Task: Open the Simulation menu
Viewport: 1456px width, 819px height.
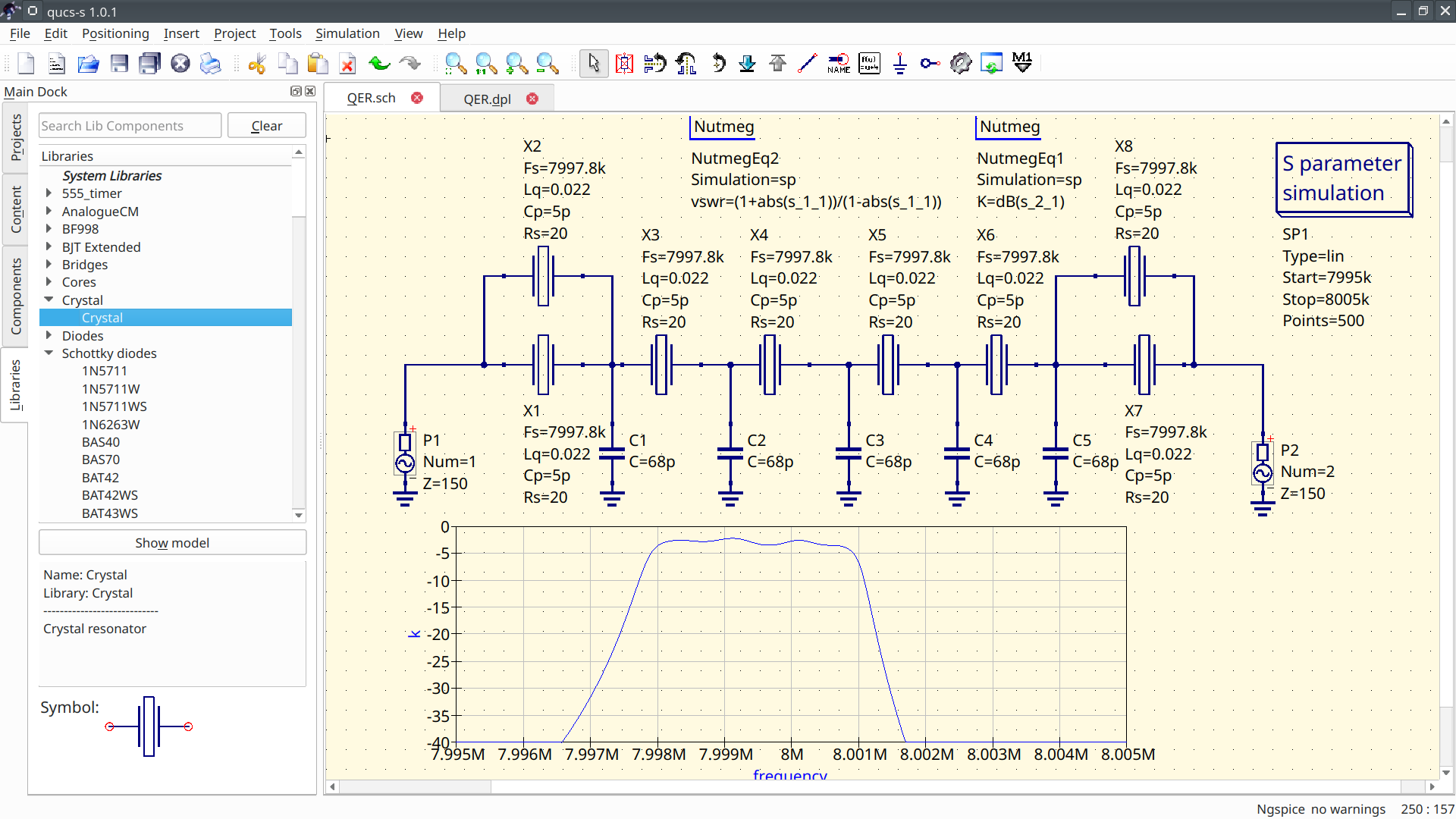Action: point(346,33)
